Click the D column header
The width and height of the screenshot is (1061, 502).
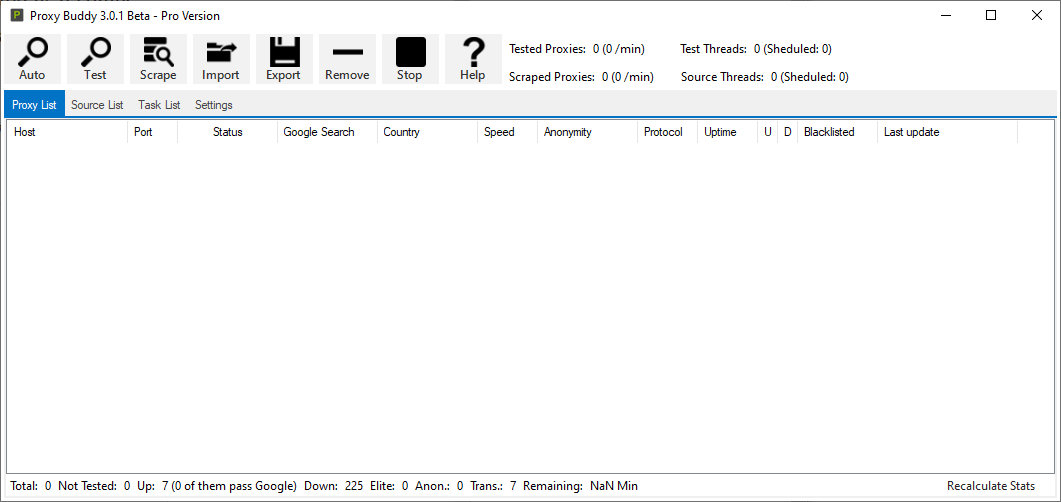[x=788, y=132]
